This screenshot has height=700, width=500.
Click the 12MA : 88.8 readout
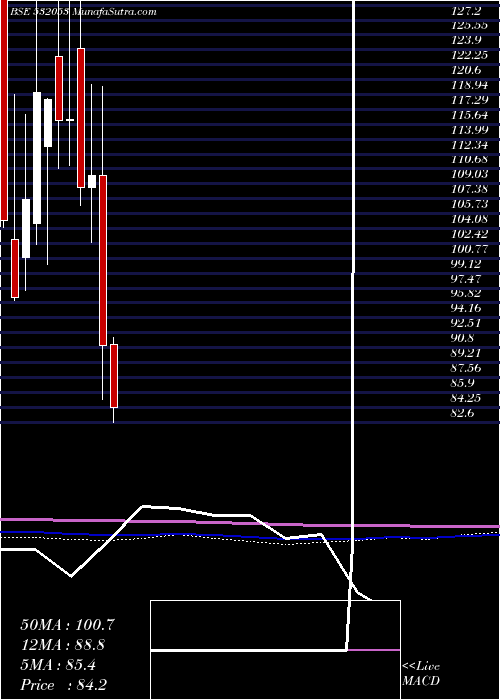65,645
